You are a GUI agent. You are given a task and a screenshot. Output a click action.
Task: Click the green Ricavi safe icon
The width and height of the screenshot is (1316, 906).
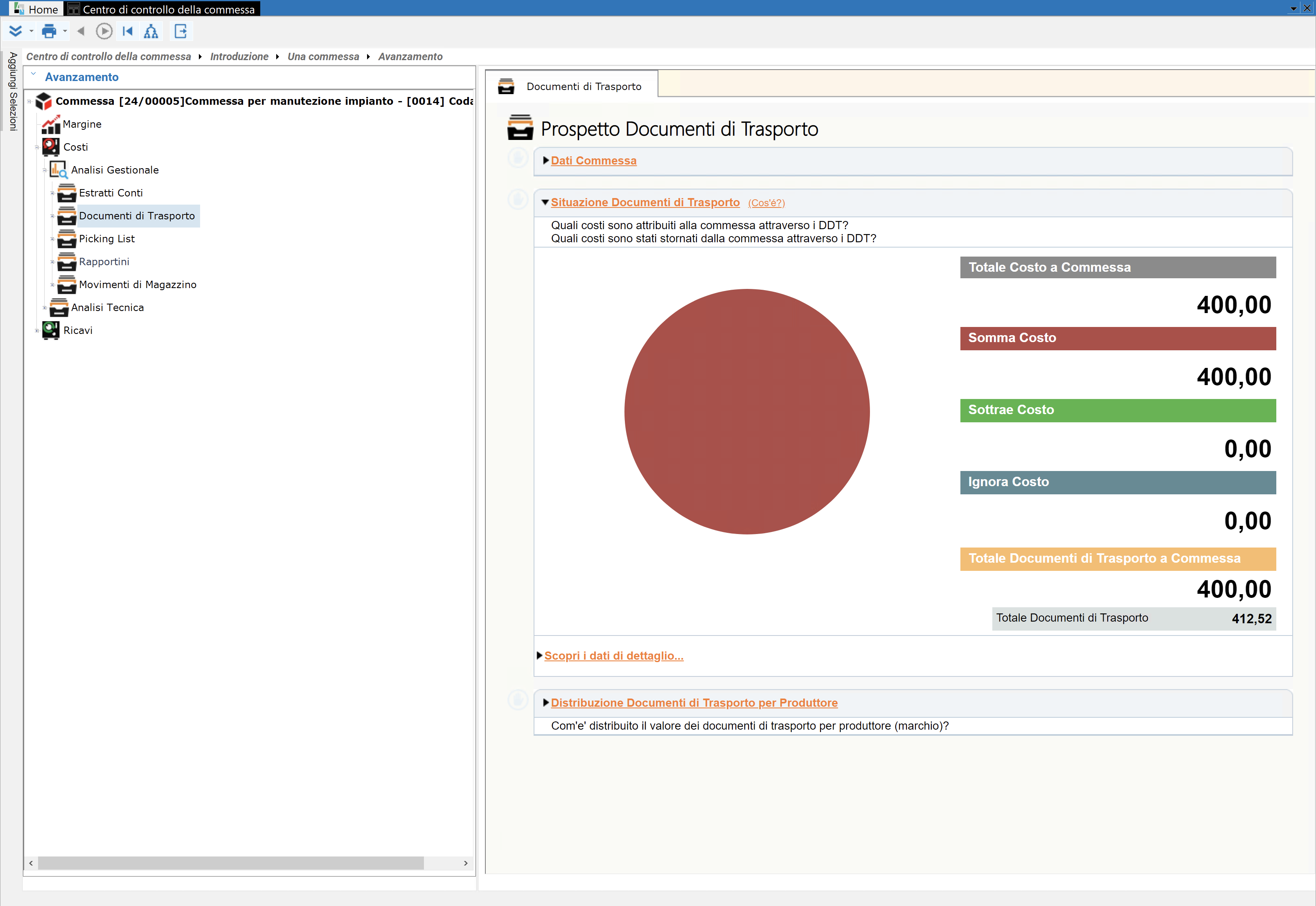click(51, 330)
